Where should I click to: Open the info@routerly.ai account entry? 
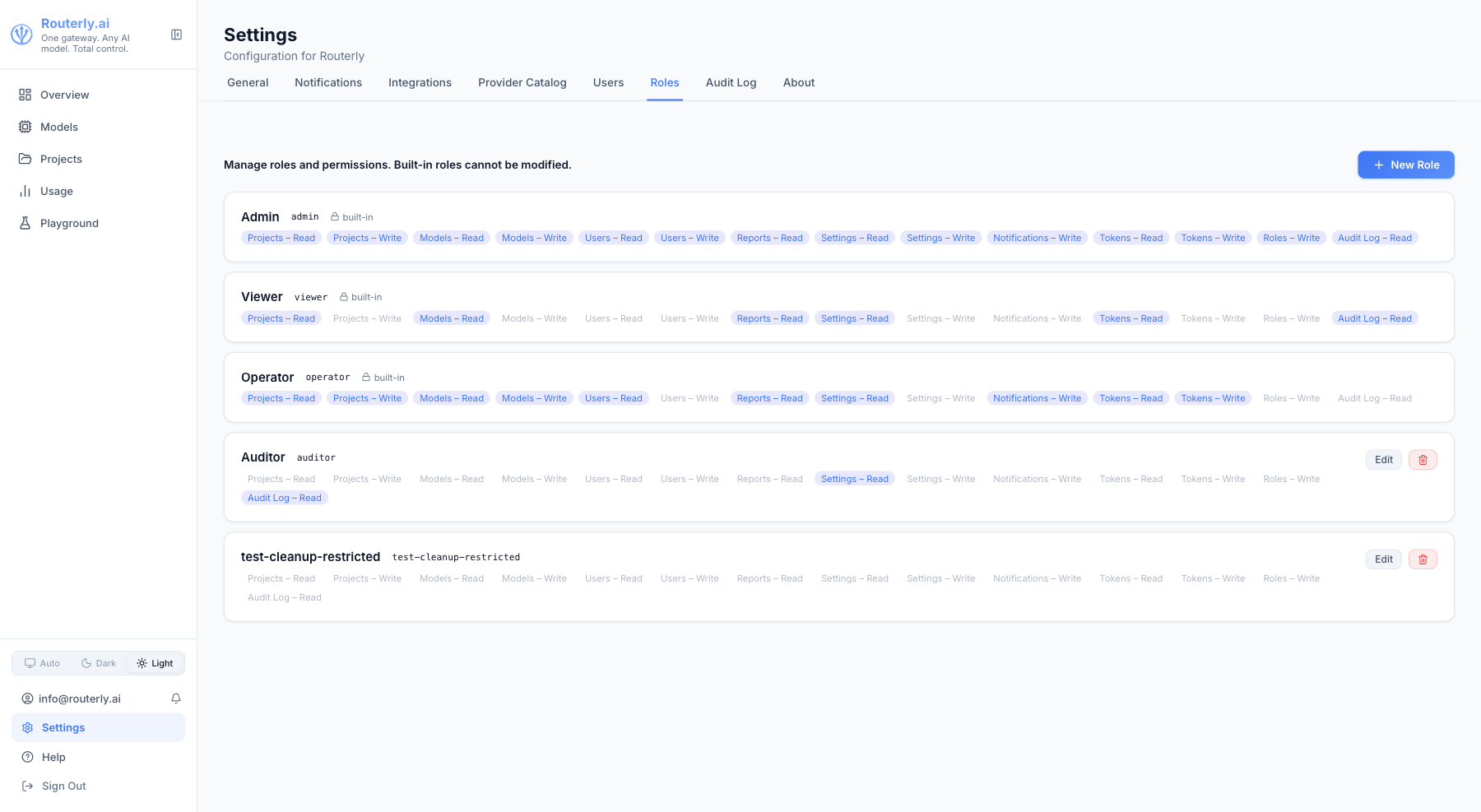pos(71,698)
